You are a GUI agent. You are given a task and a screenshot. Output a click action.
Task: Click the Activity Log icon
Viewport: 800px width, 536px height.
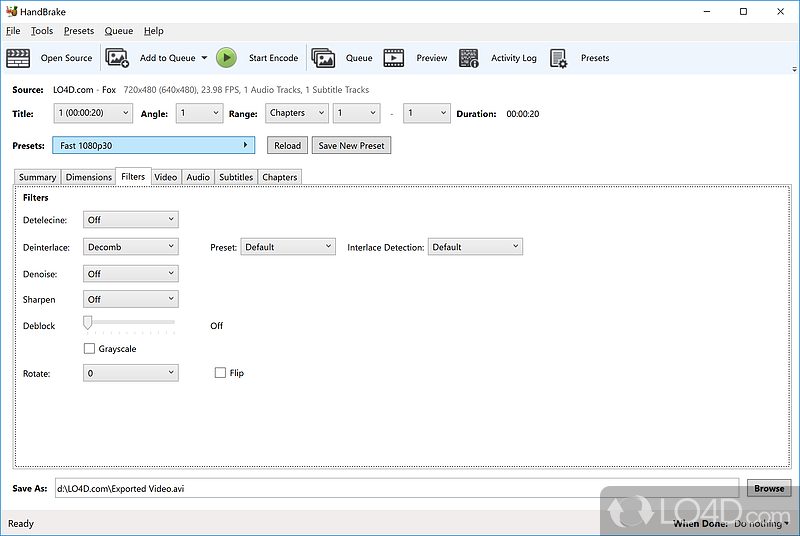tap(468, 58)
